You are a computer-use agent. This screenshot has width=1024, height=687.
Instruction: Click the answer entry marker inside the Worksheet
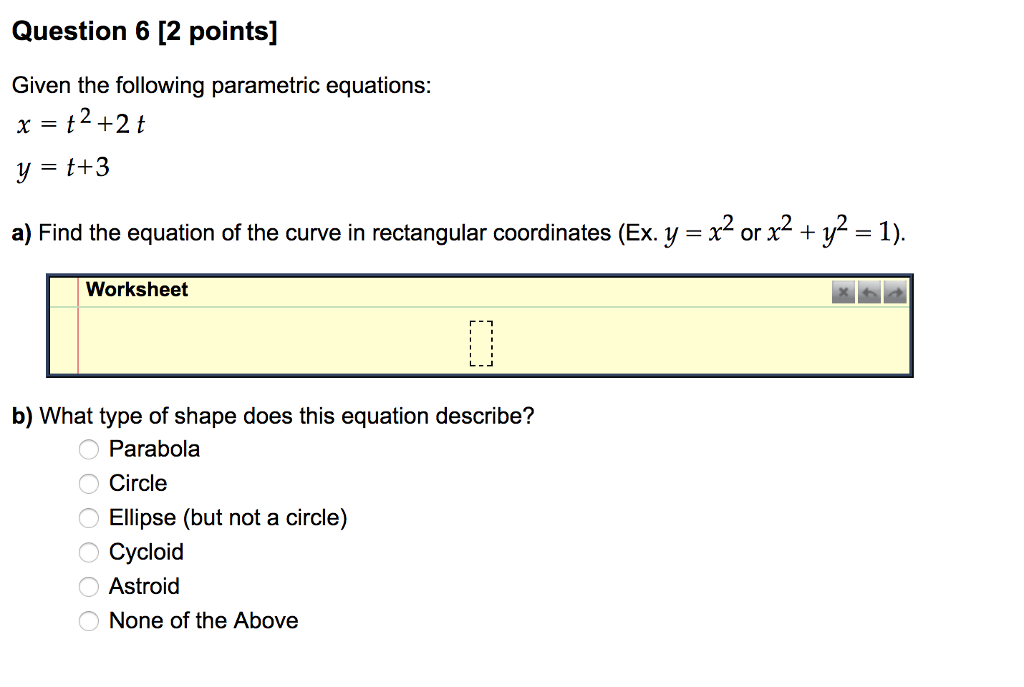tap(481, 341)
